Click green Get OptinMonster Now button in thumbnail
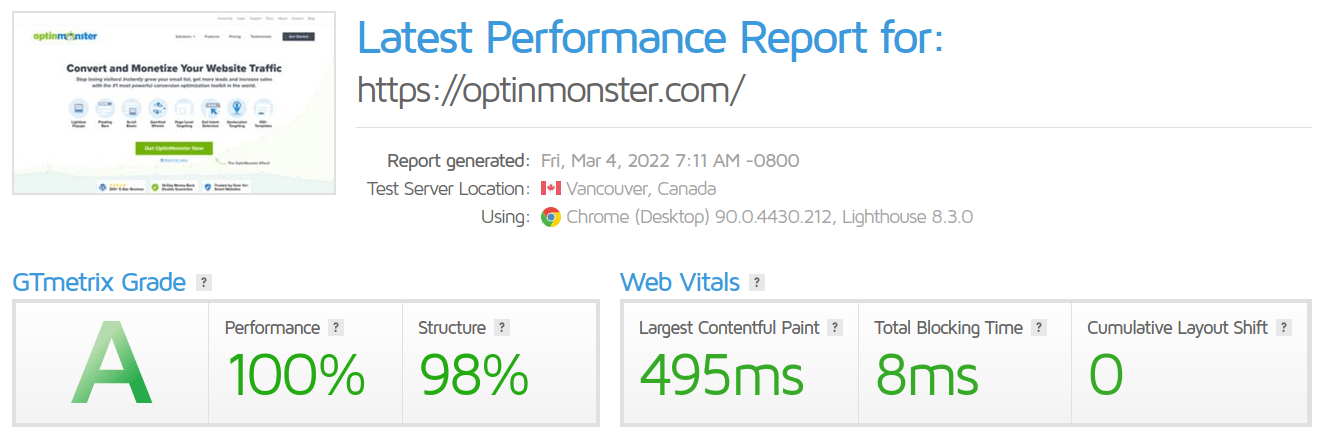Image resolution: width=1328 pixels, height=445 pixels. [x=174, y=148]
